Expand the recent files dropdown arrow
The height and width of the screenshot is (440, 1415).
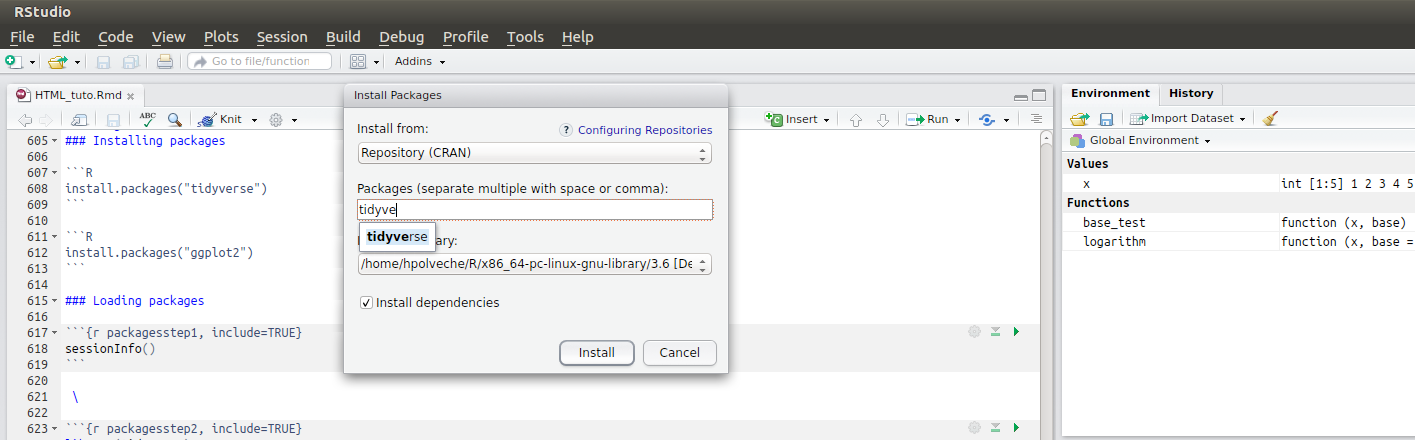click(x=77, y=62)
